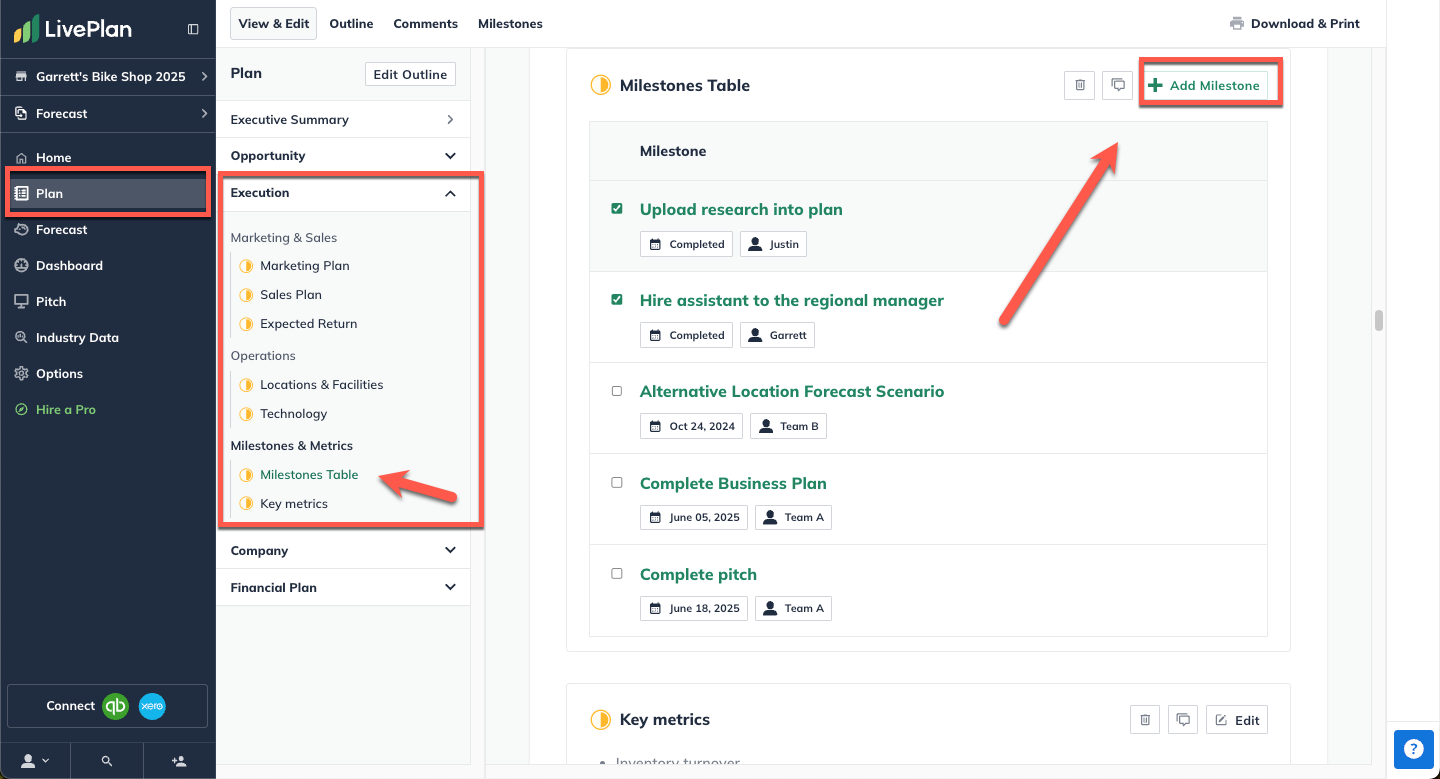Click the QuickBooks connect icon
This screenshot has height=779, width=1440.
116,706
